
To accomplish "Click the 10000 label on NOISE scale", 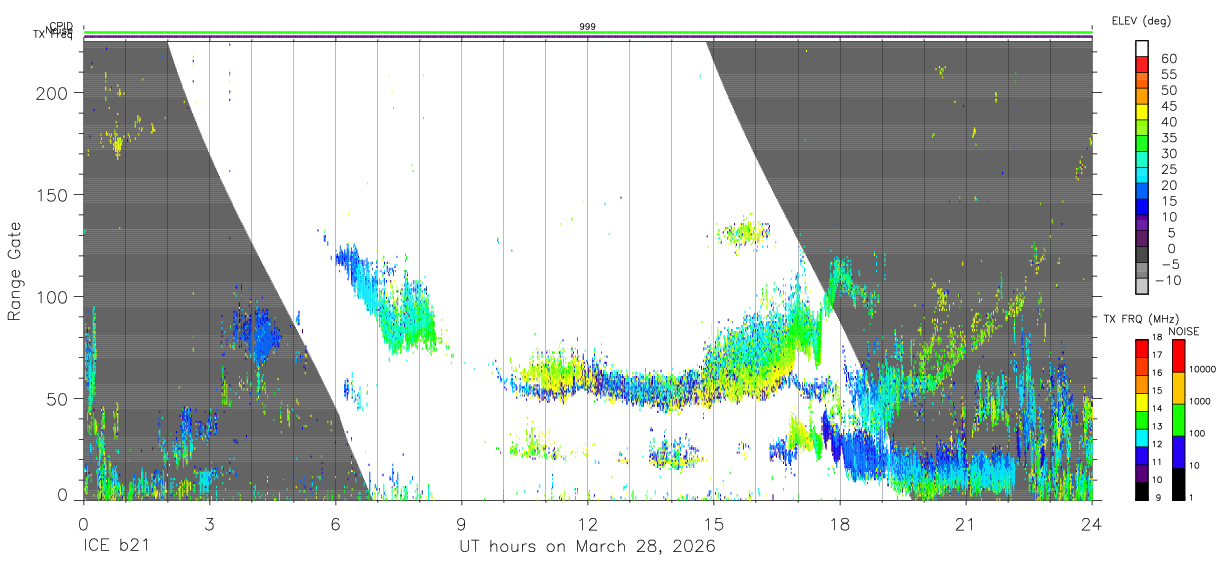I will (x=1203, y=369).
